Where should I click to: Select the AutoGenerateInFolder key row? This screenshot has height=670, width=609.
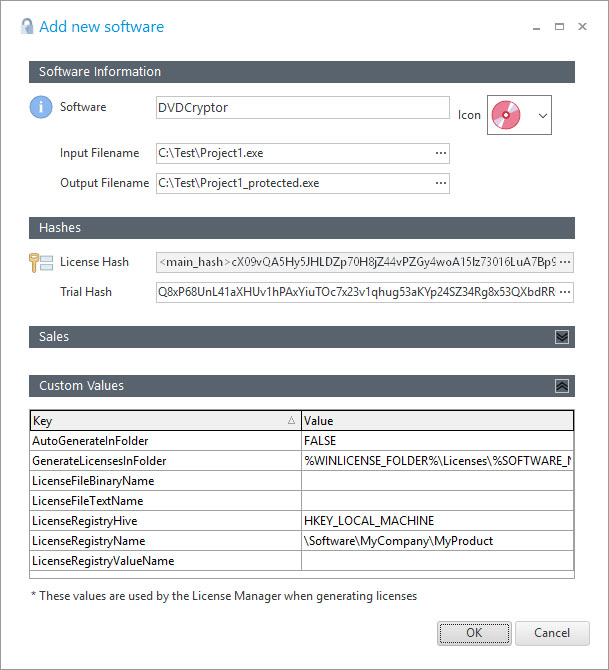coord(165,441)
